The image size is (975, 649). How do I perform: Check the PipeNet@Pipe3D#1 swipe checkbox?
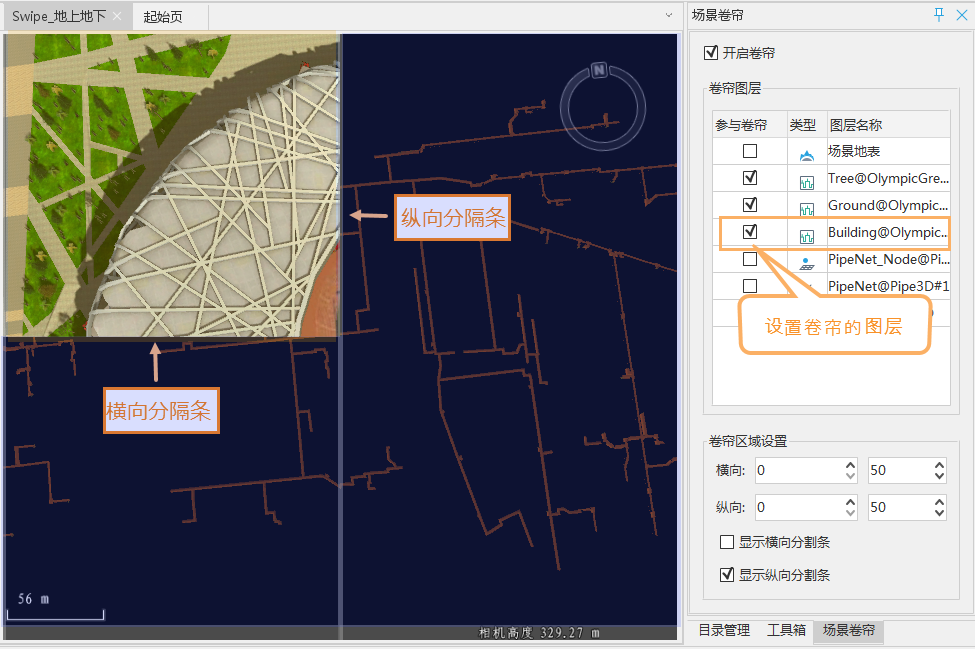click(750, 286)
